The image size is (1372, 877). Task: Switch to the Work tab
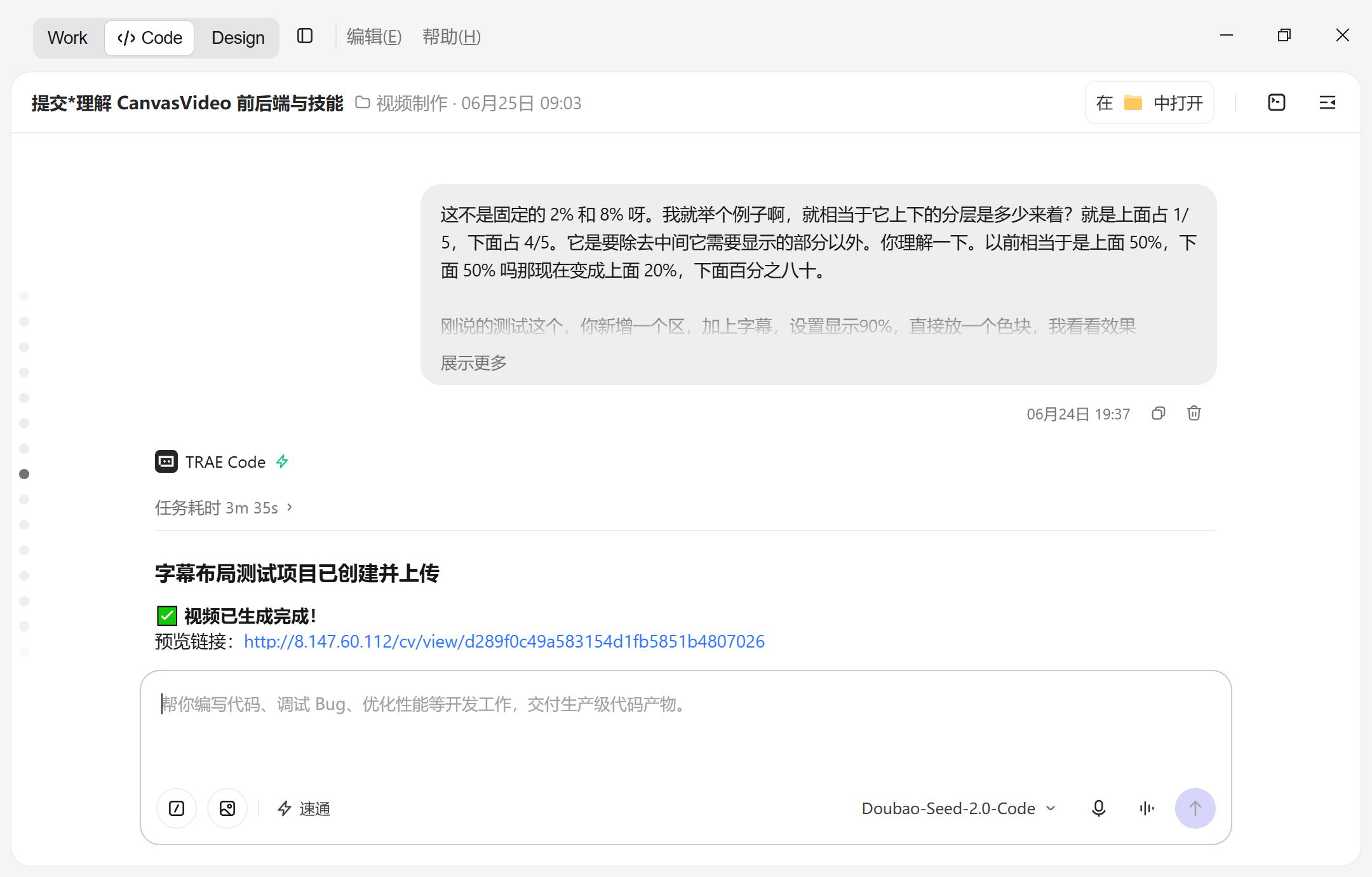coord(67,37)
